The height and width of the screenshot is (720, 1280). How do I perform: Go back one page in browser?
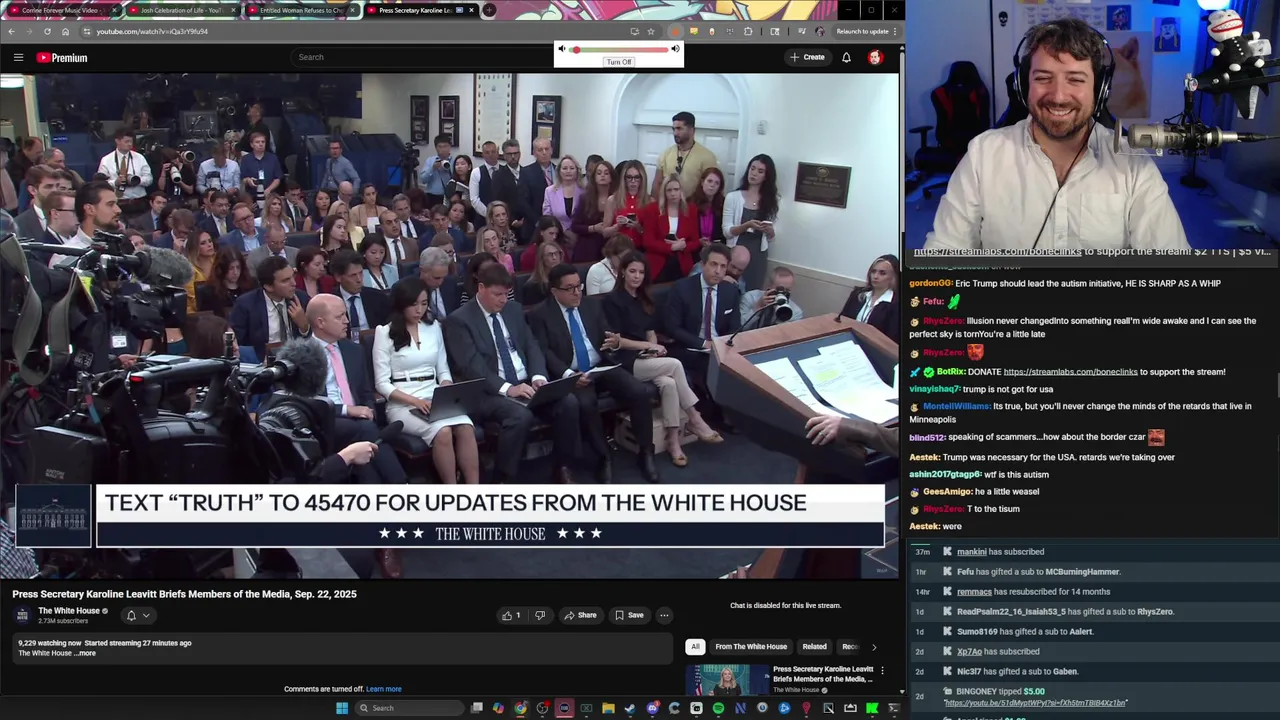click(x=11, y=31)
